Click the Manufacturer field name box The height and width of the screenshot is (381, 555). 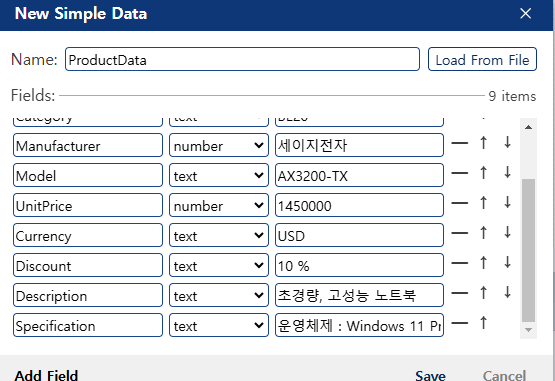click(88, 145)
